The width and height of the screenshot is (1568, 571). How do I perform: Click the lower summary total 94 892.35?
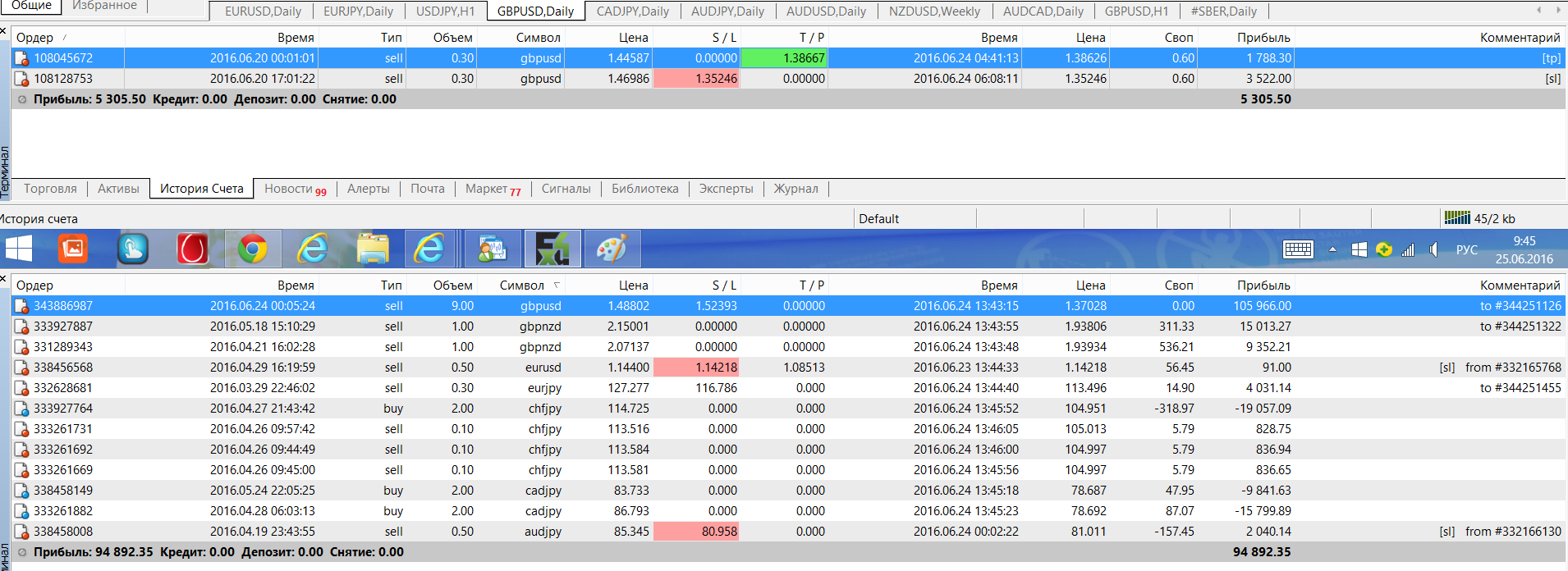point(1262,552)
